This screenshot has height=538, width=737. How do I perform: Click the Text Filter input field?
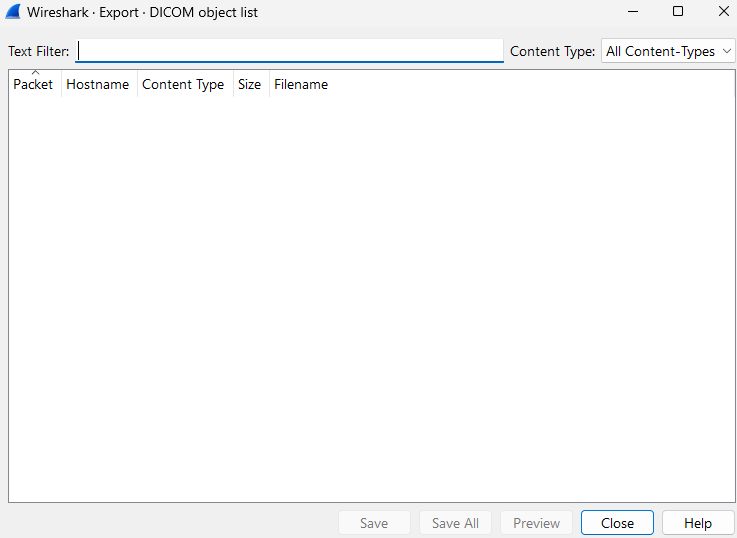tap(289, 51)
